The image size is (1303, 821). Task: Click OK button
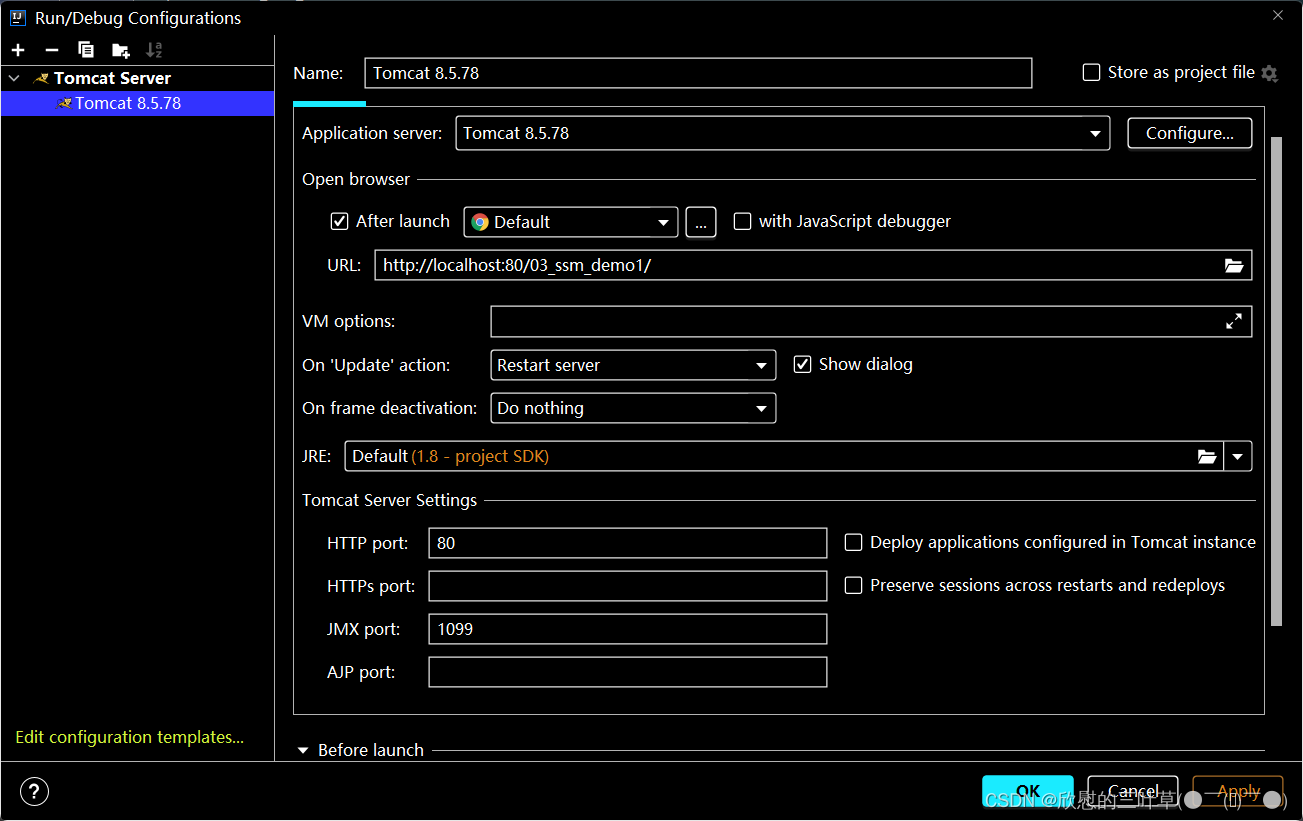tap(1028, 790)
